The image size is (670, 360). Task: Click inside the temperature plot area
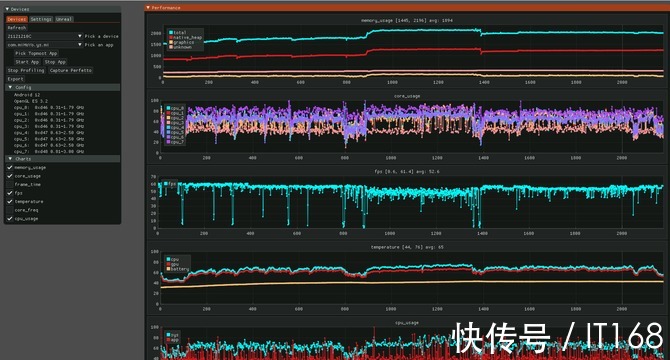click(411, 278)
